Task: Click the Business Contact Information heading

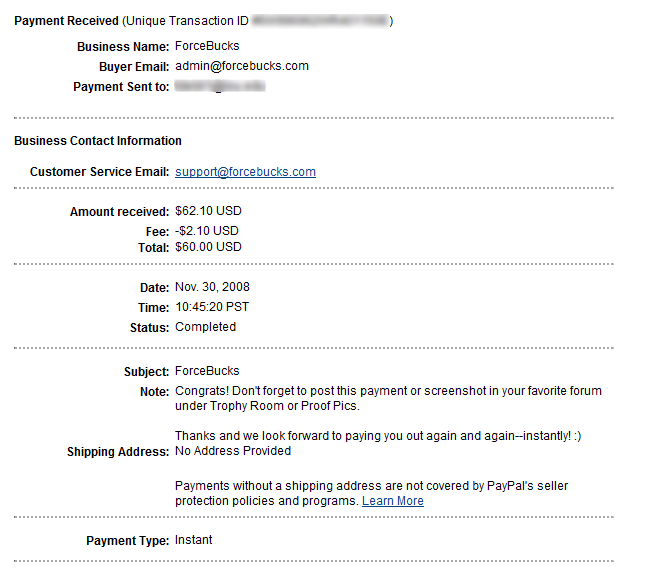Action: (x=98, y=141)
